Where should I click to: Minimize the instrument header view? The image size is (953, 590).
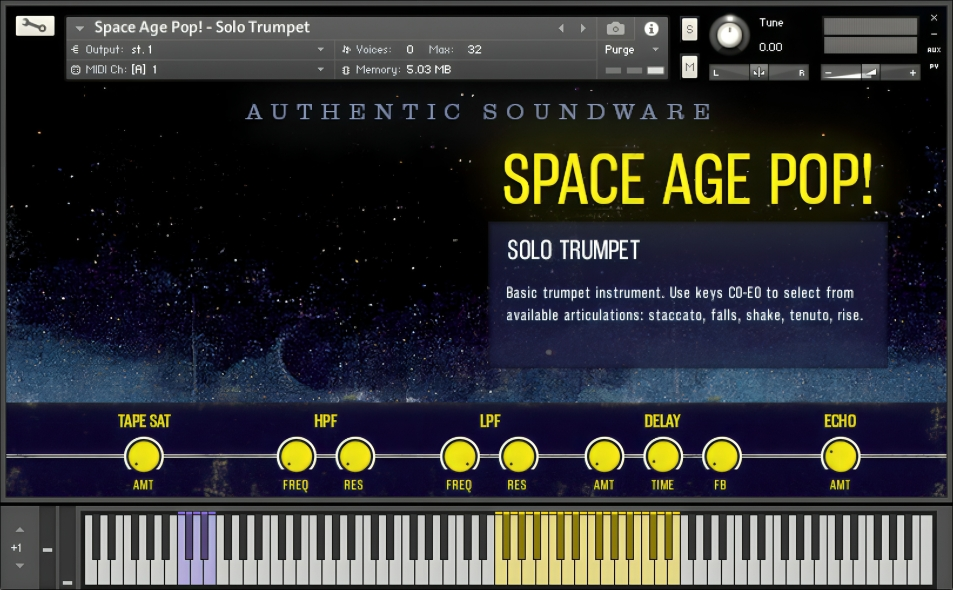(934, 34)
